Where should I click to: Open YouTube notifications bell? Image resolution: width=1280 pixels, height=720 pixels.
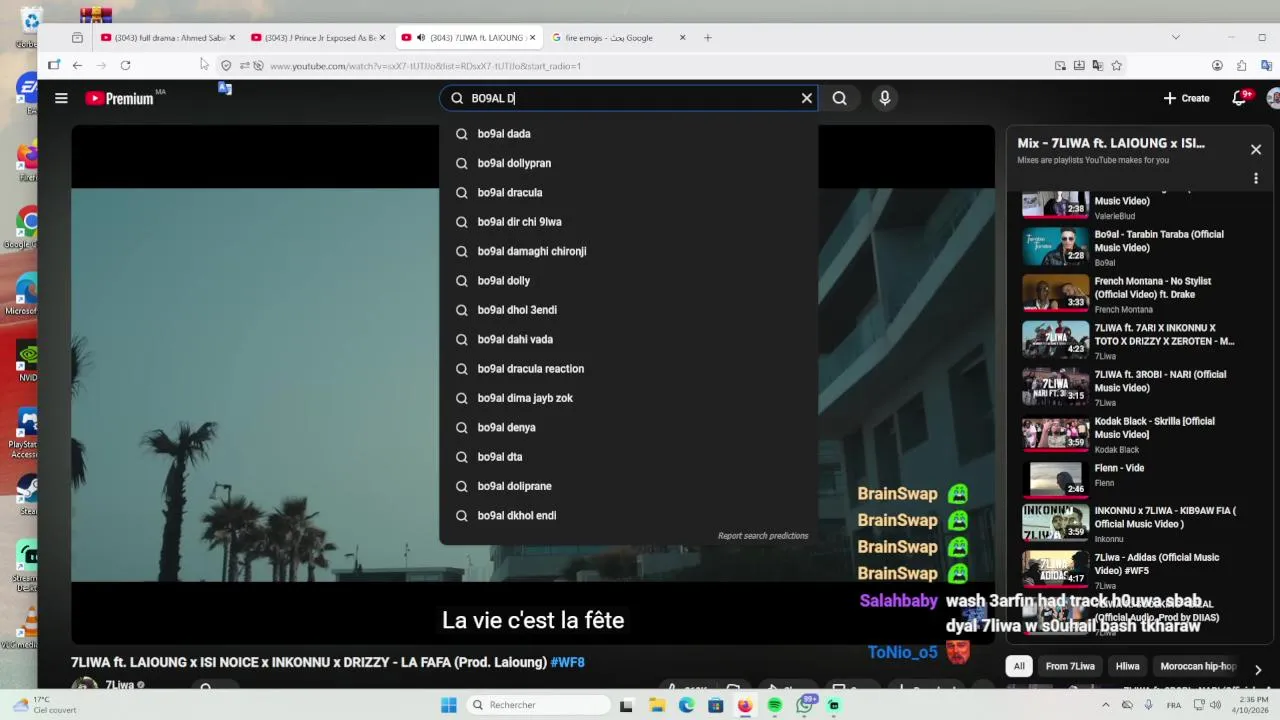tap(1240, 98)
